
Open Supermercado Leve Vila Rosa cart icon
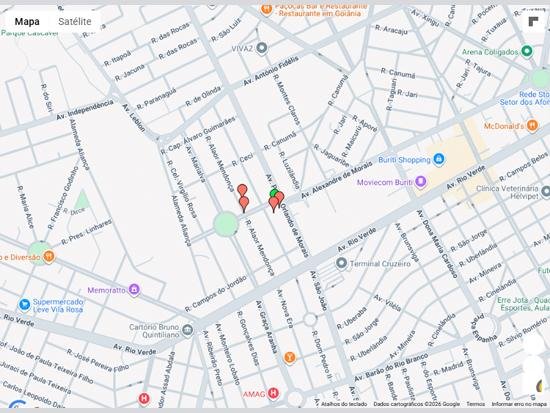click(24, 305)
